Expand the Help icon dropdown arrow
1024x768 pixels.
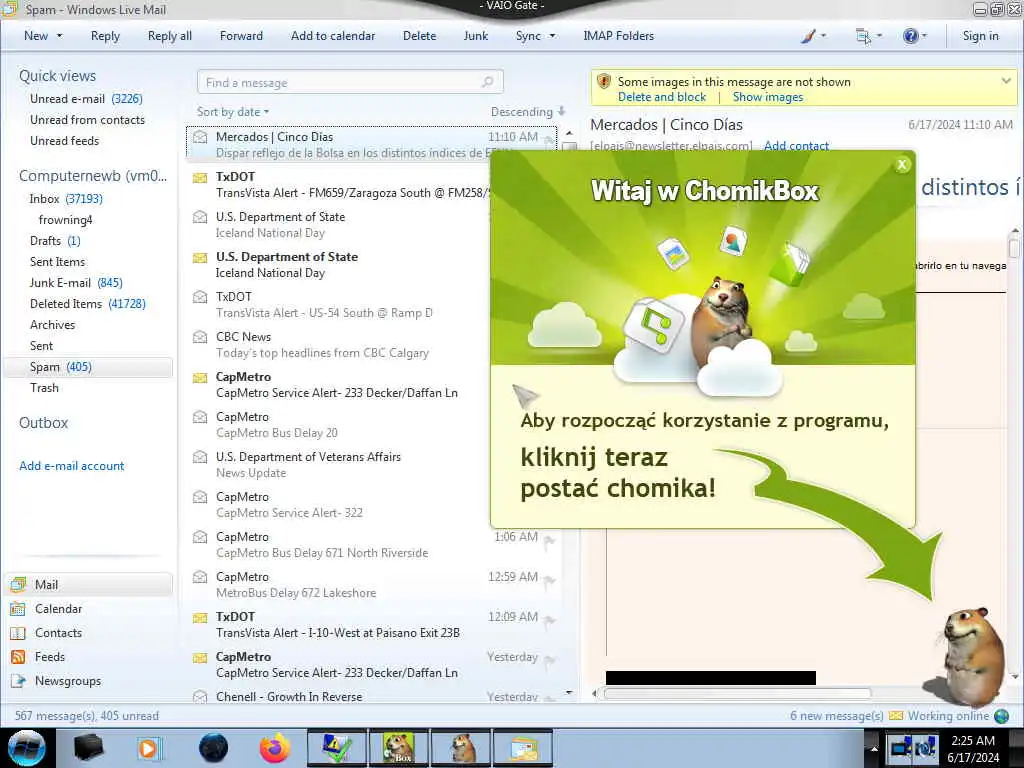coord(924,36)
